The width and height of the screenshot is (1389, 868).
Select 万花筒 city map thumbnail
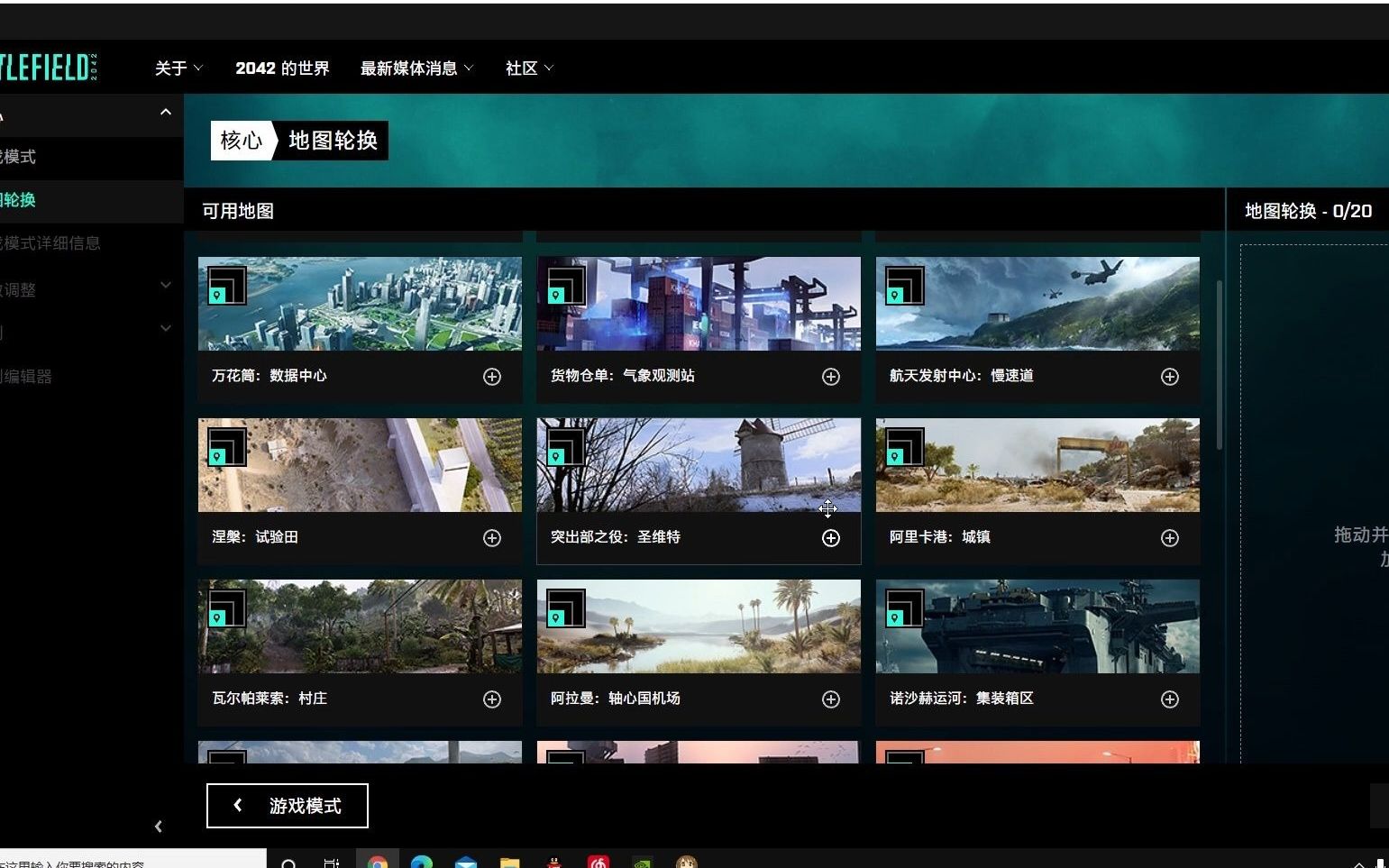(x=360, y=304)
